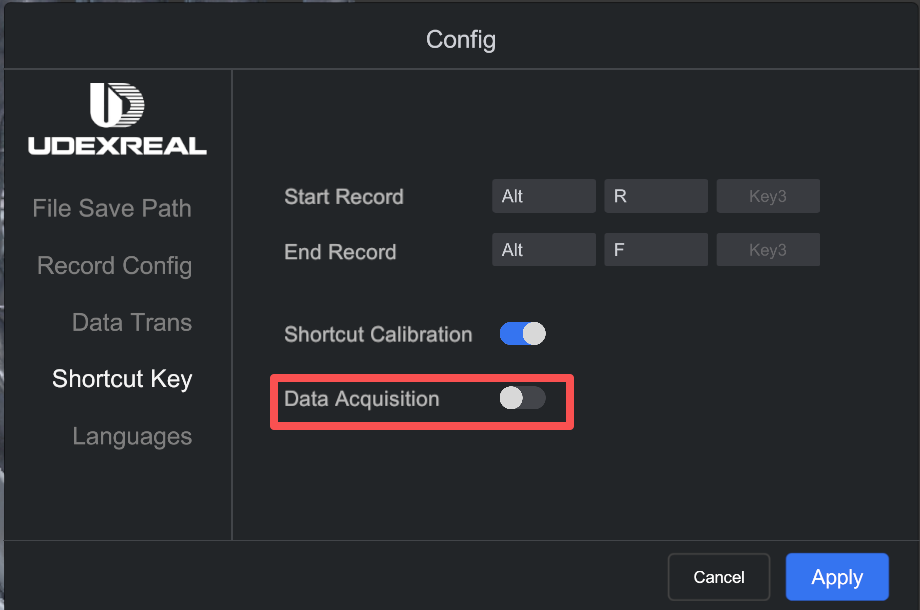Click the Data Acquisition label text
The image size is (920, 610).
click(x=362, y=399)
